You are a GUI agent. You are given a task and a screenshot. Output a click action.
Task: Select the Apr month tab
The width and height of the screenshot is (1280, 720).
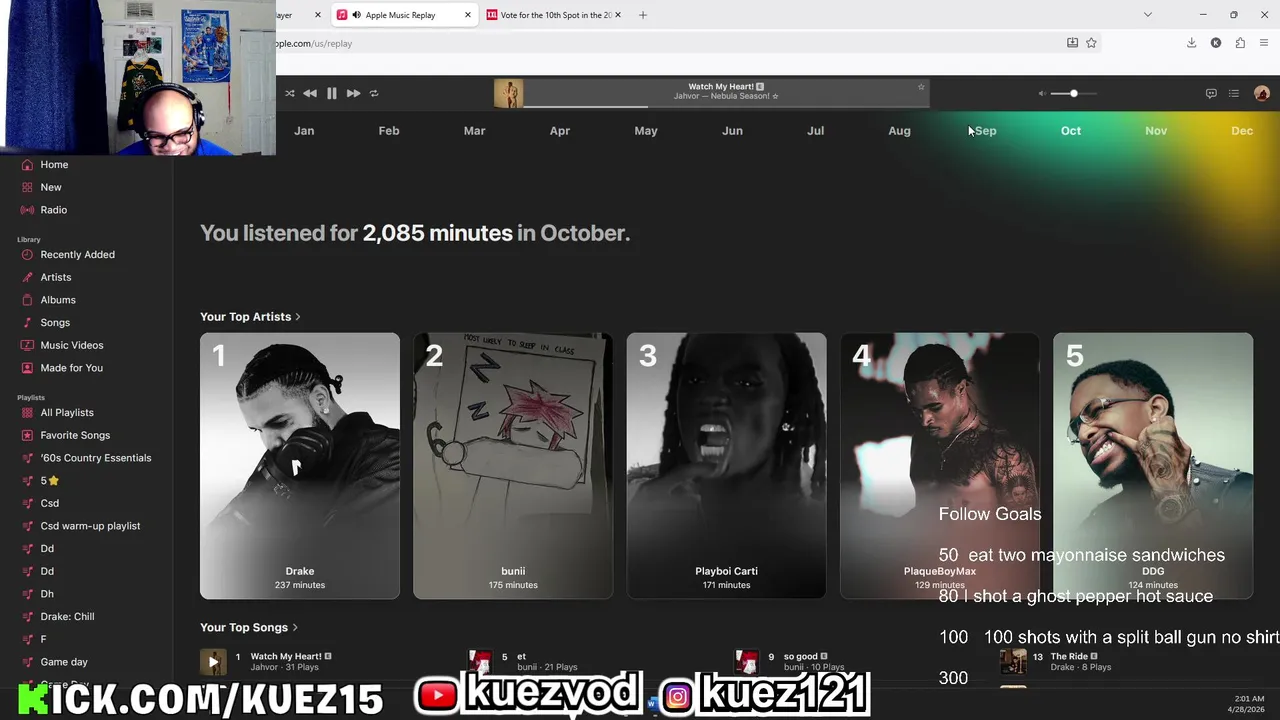(560, 131)
